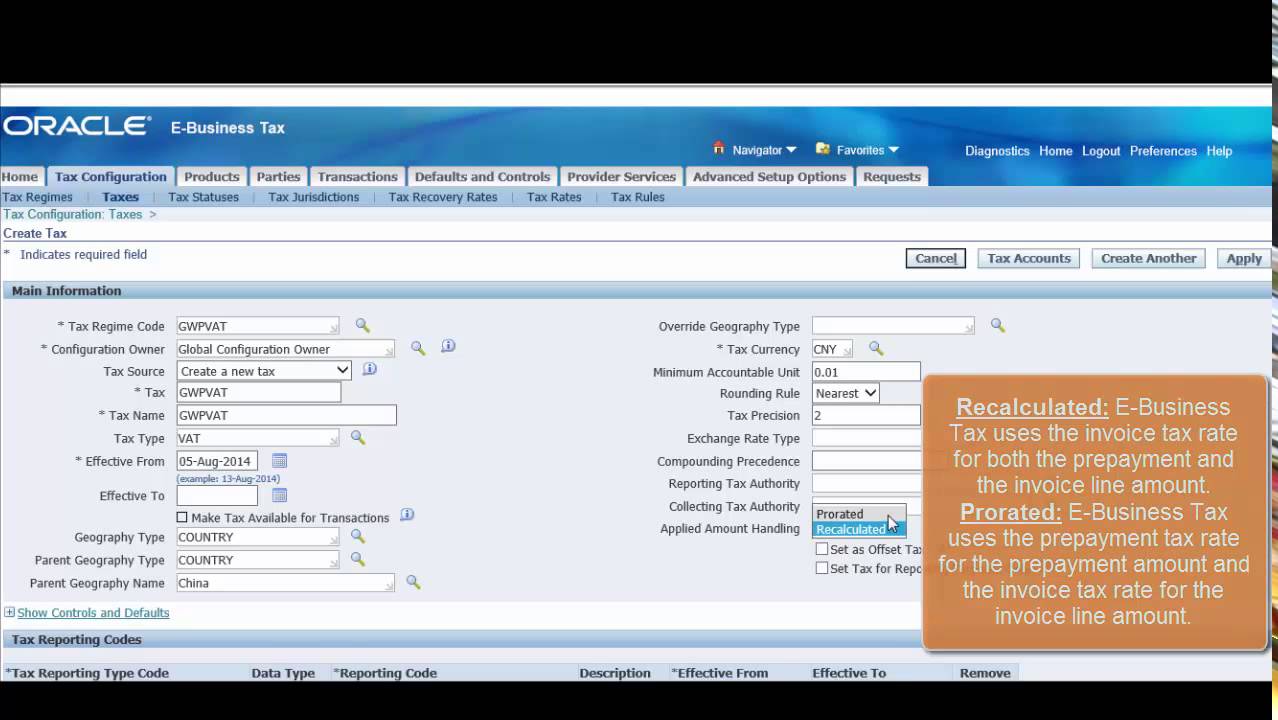Click the Tax Accounts button
Image resolution: width=1278 pixels, height=720 pixels.
tap(1029, 258)
